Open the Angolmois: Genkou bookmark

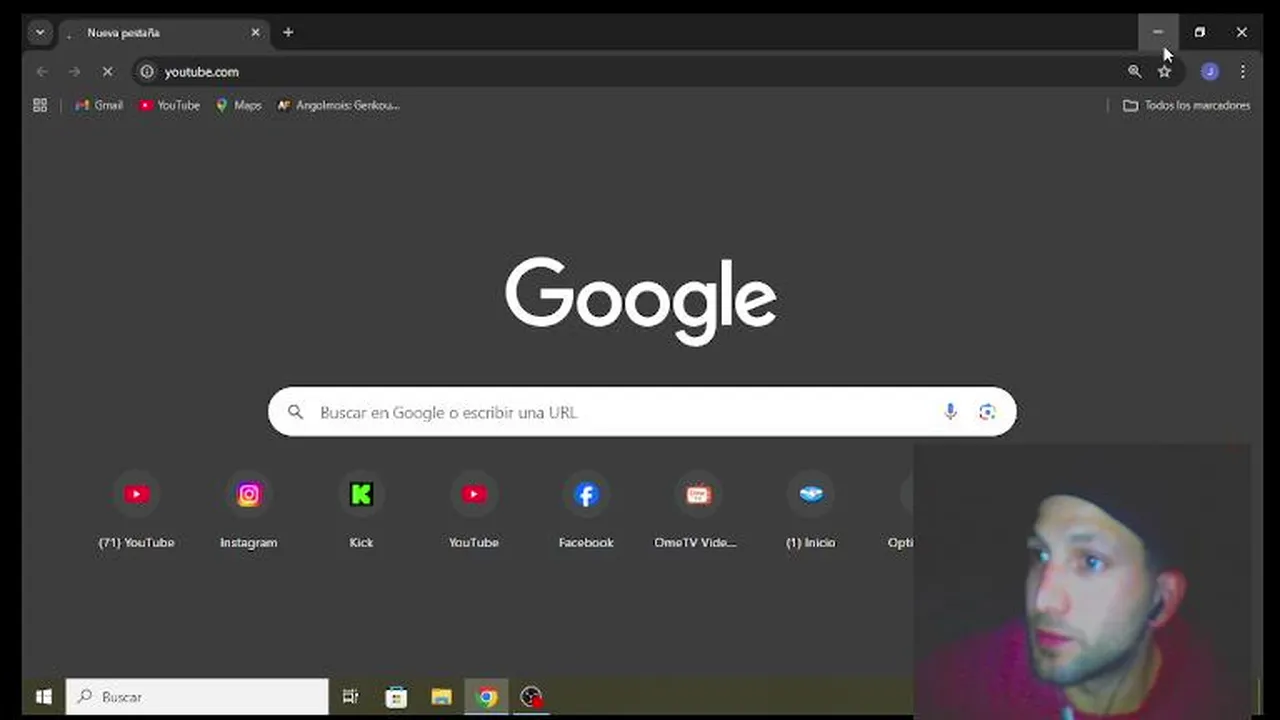pyautogui.click(x=338, y=105)
